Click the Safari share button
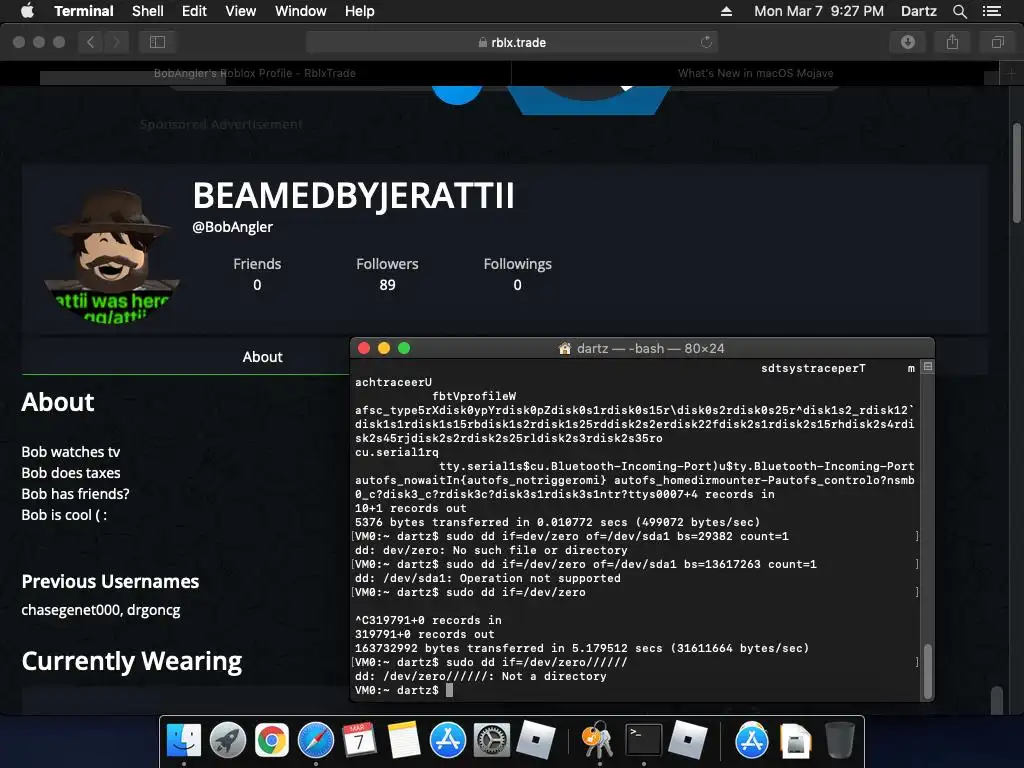The image size is (1024, 768). point(952,42)
